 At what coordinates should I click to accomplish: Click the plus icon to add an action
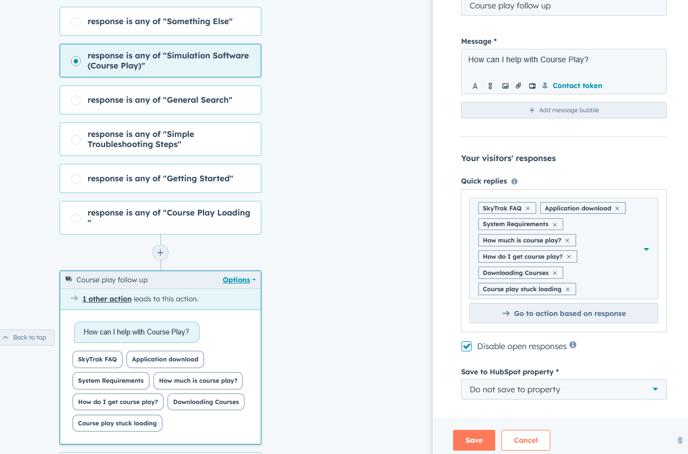coord(160,252)
